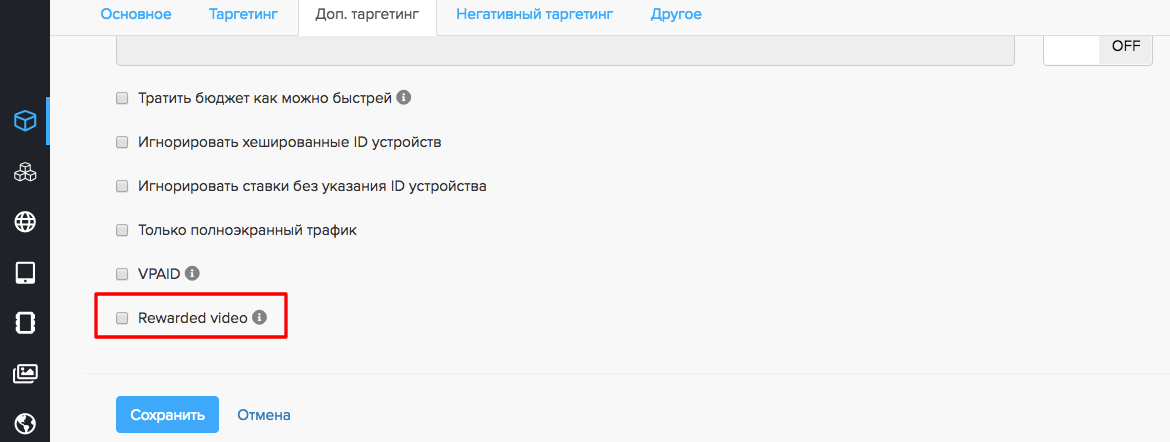Open the stacked cubes sidebar section

25,172
